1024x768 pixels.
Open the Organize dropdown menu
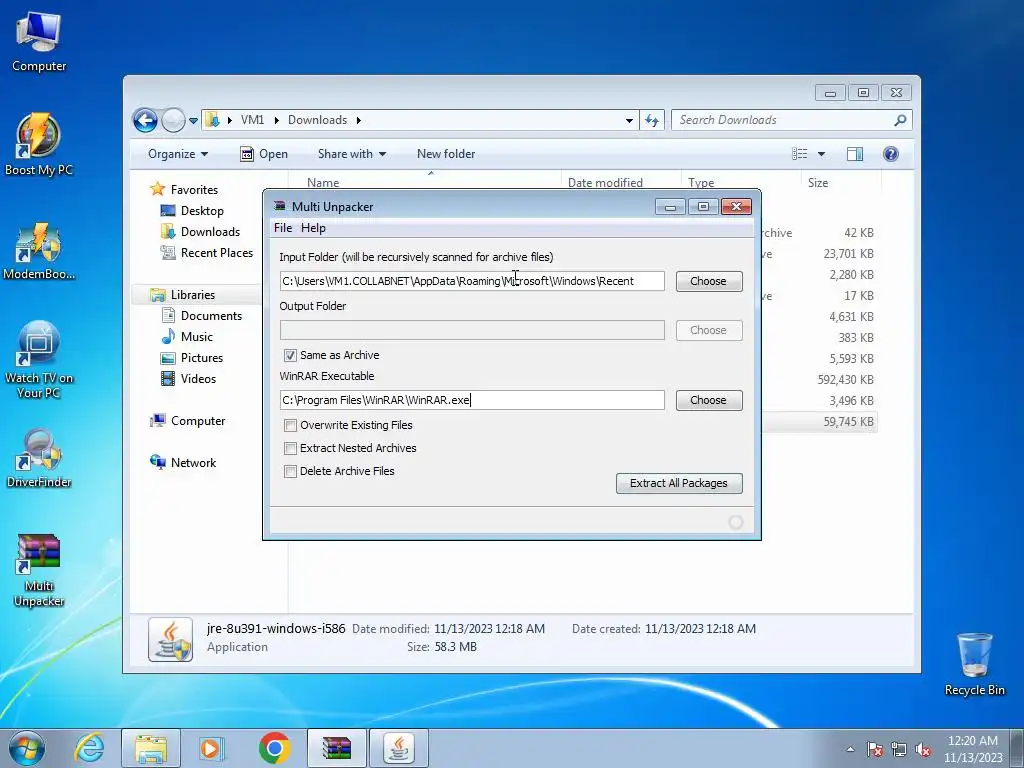(178, 154)
